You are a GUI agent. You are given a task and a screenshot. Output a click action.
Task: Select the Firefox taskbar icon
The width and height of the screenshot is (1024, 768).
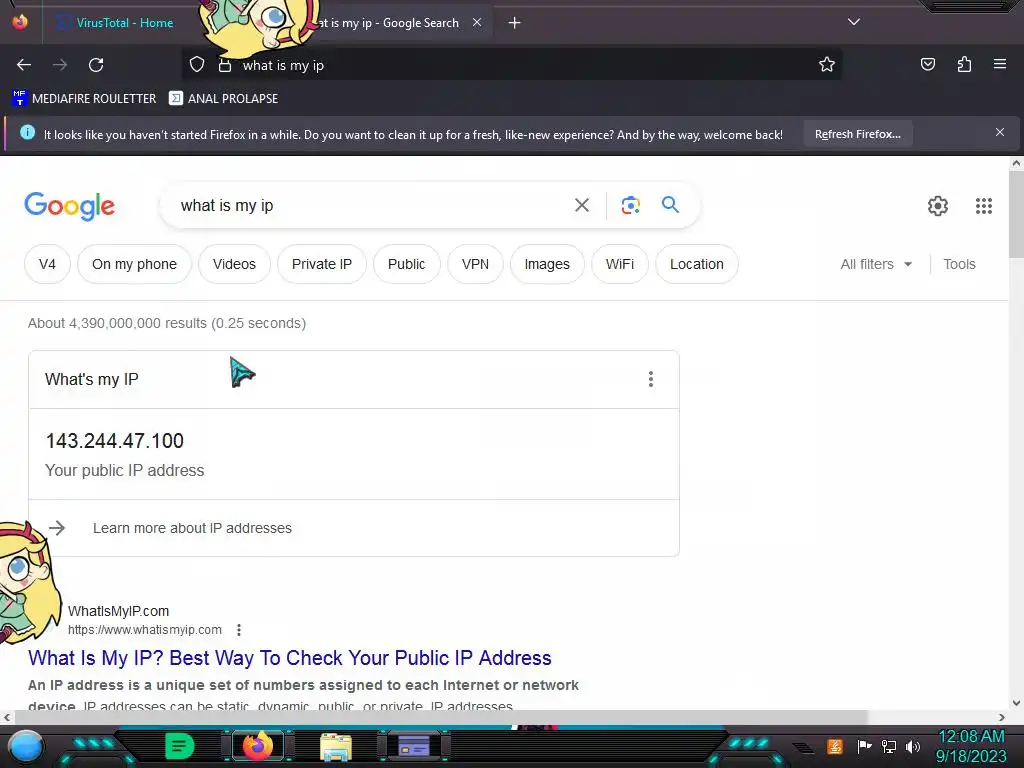258,746
